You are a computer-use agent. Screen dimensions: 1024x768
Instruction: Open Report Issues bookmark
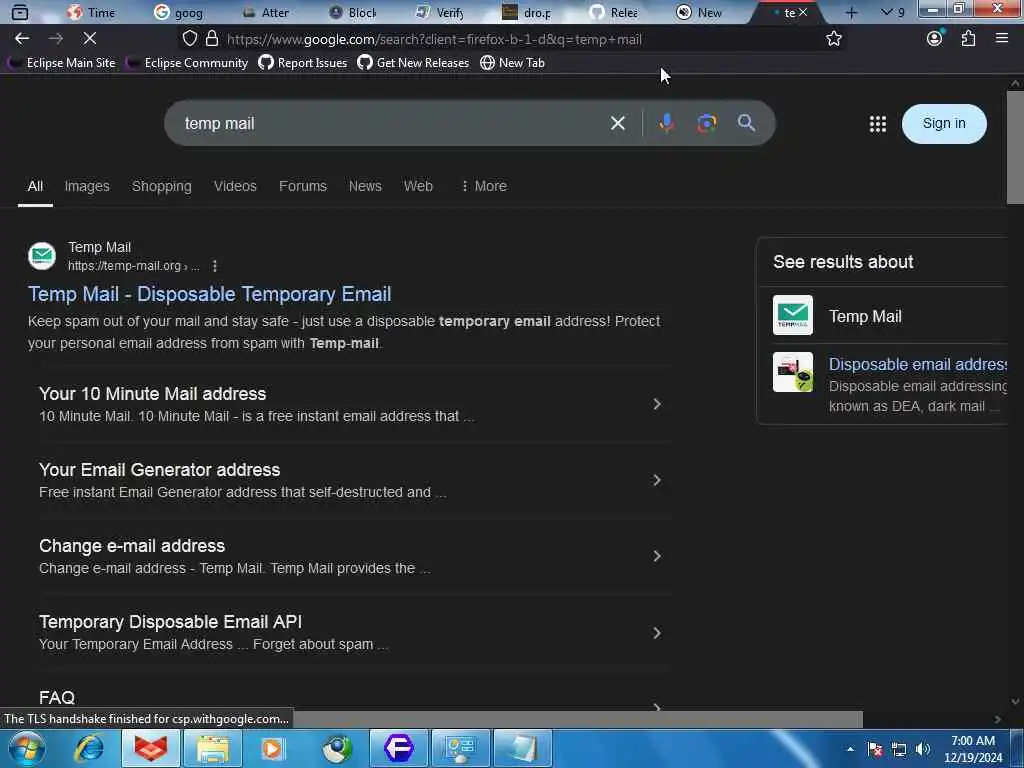pyautogui.click(x=302, y=63)
